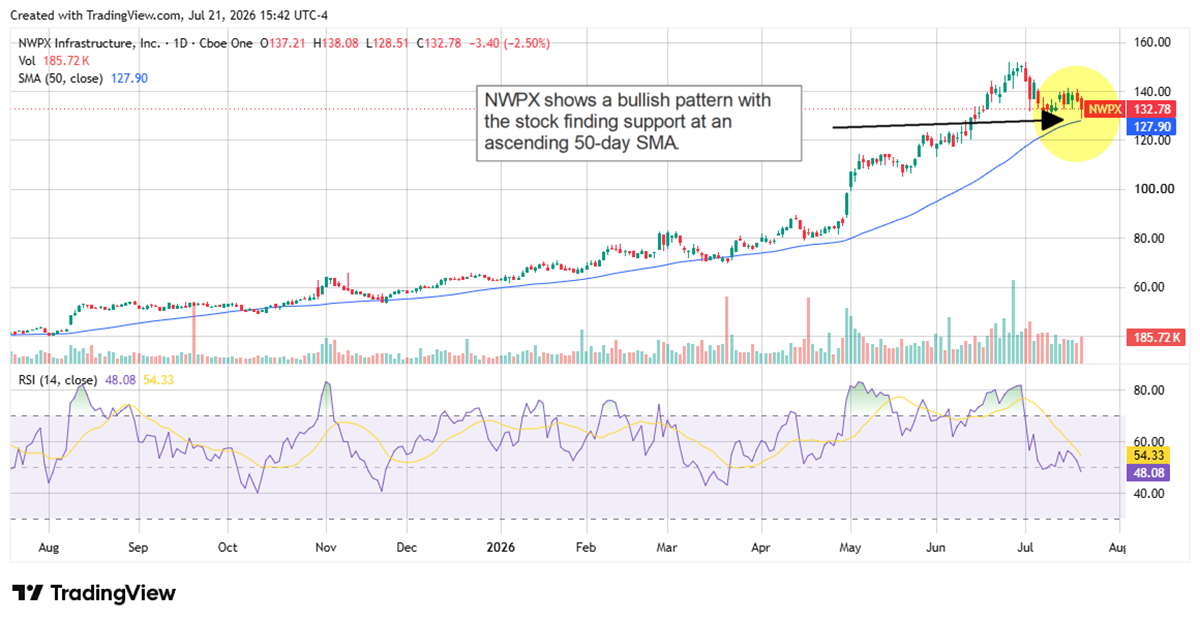
Task: Click the Mar label on time axis
Action: 666,548
